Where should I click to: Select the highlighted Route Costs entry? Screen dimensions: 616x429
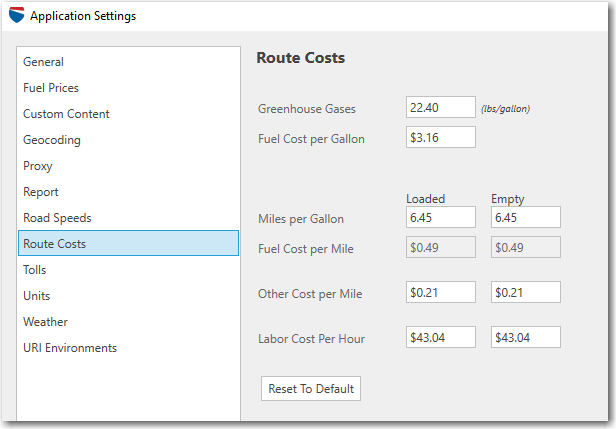(x=128, y=244)
